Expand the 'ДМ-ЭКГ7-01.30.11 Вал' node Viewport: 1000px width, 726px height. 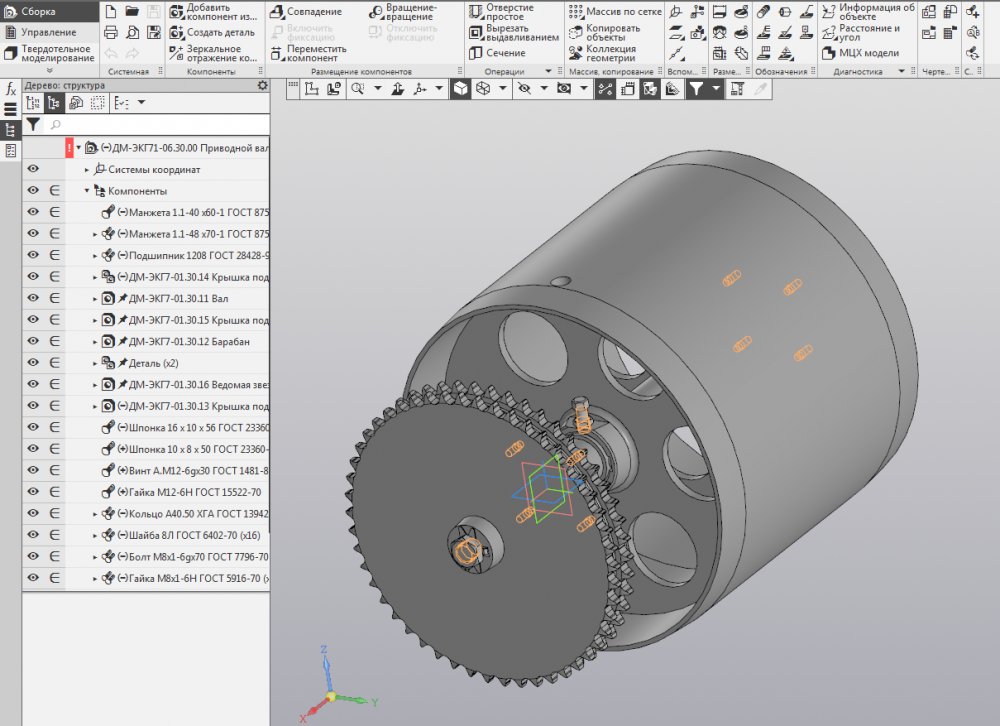pyautogui.click(x=95, y=298)
